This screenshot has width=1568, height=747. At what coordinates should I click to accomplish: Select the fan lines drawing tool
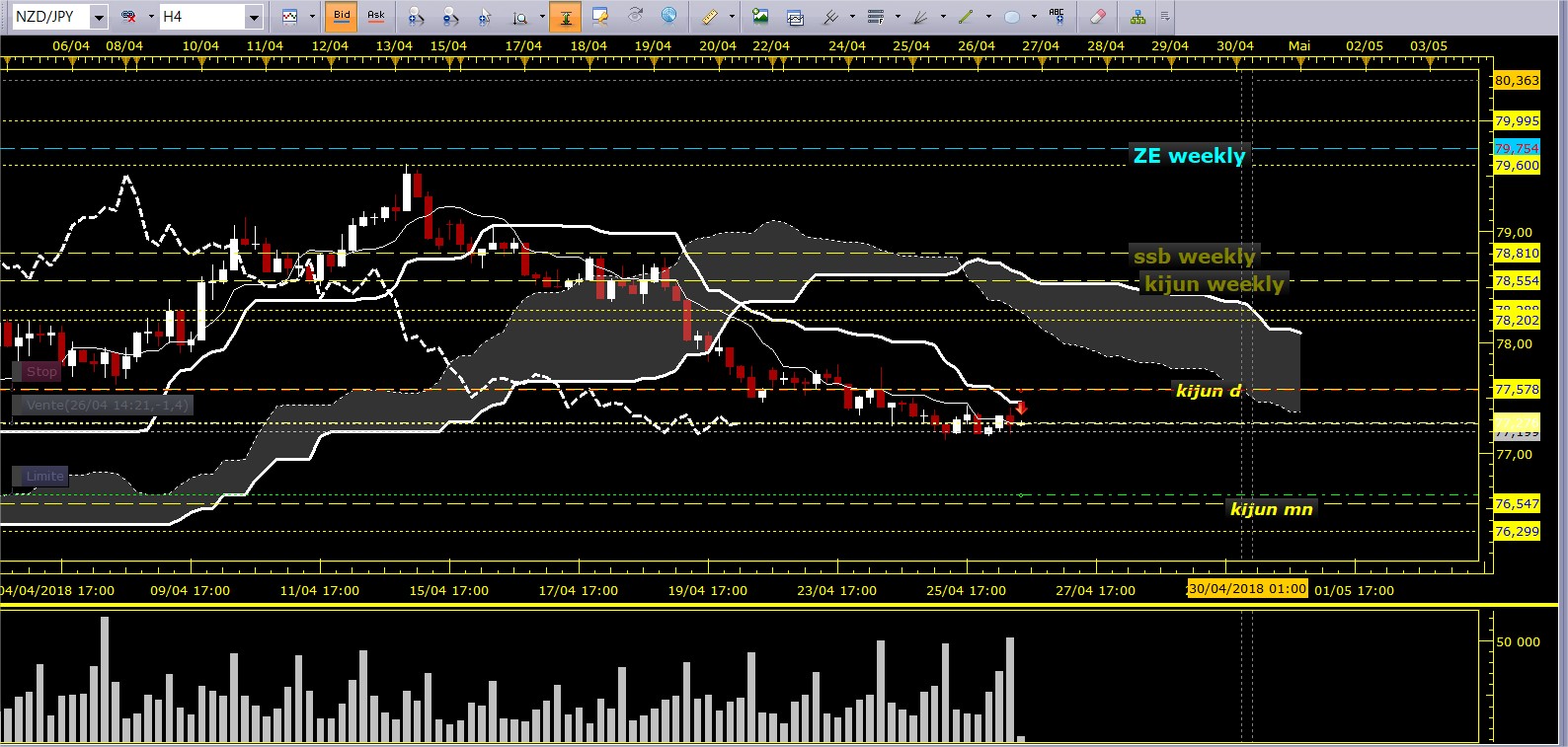coord(921,17)
